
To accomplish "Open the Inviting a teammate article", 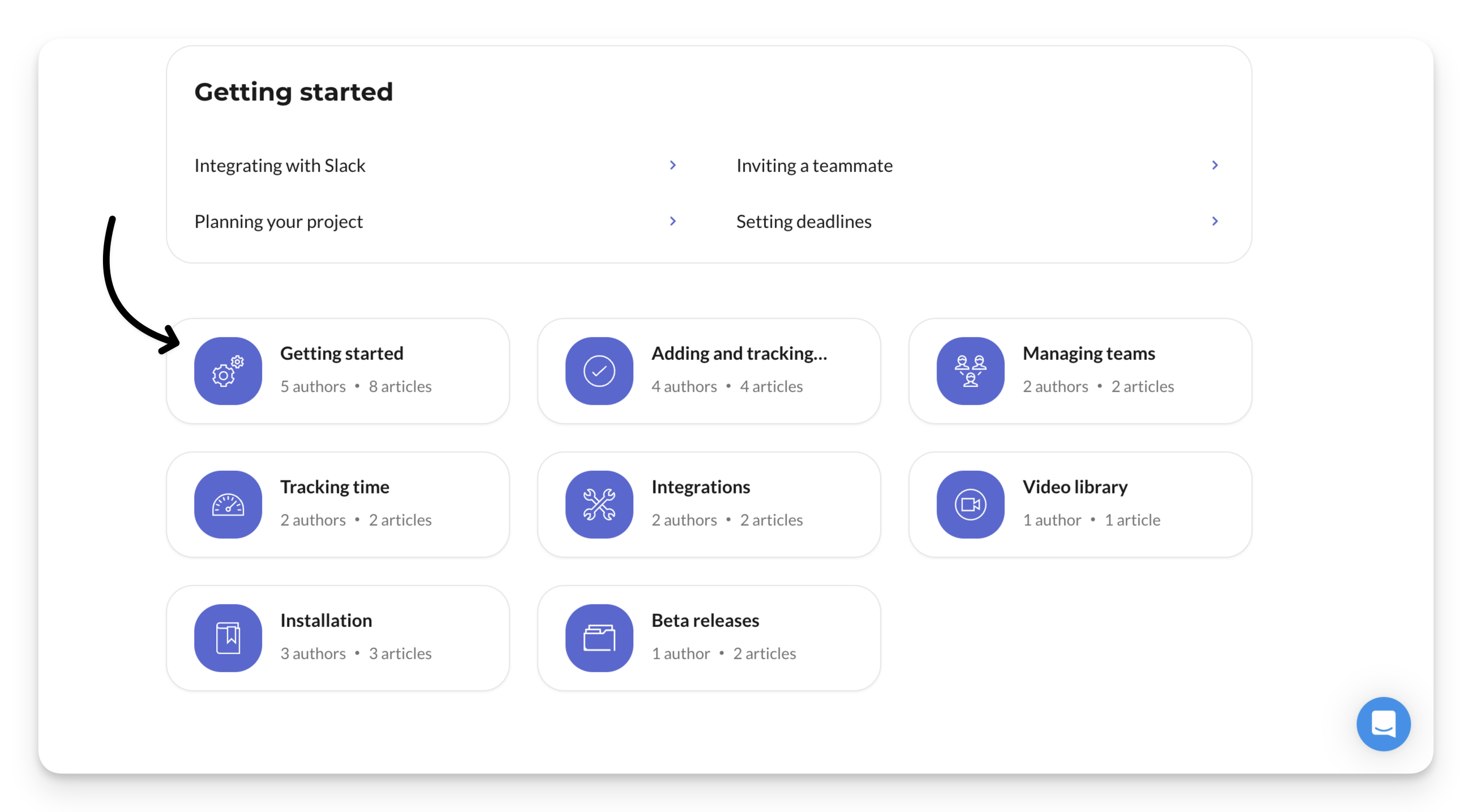I will [x=814, y=166].
